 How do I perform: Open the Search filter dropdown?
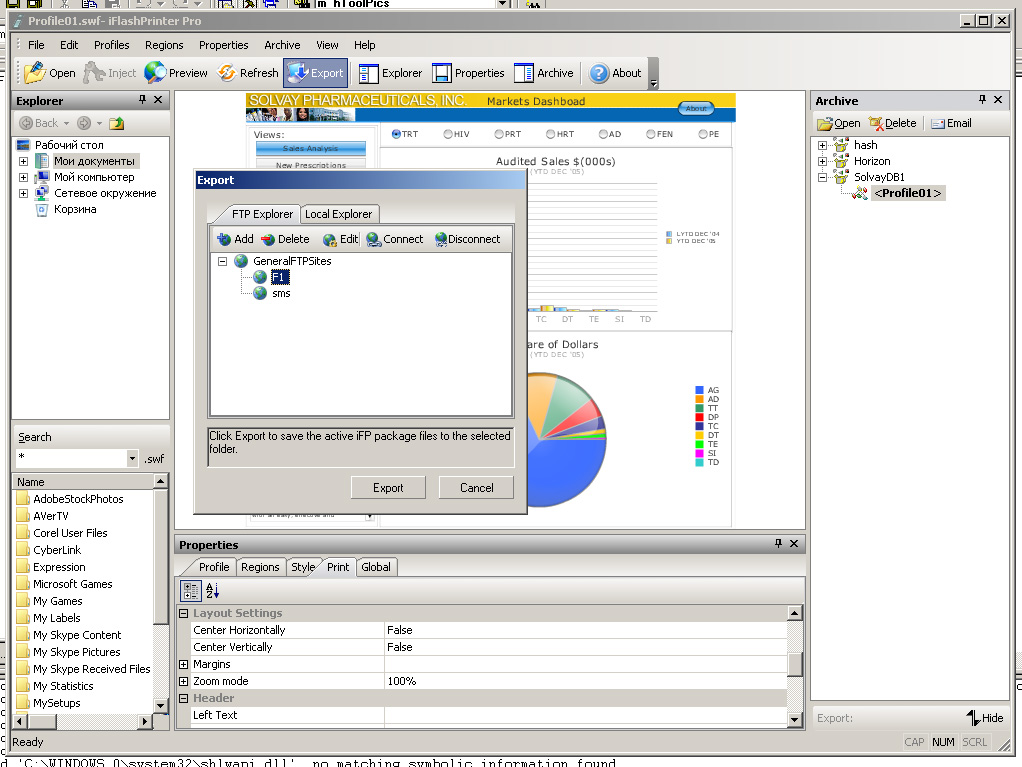(x=132, y=459)
